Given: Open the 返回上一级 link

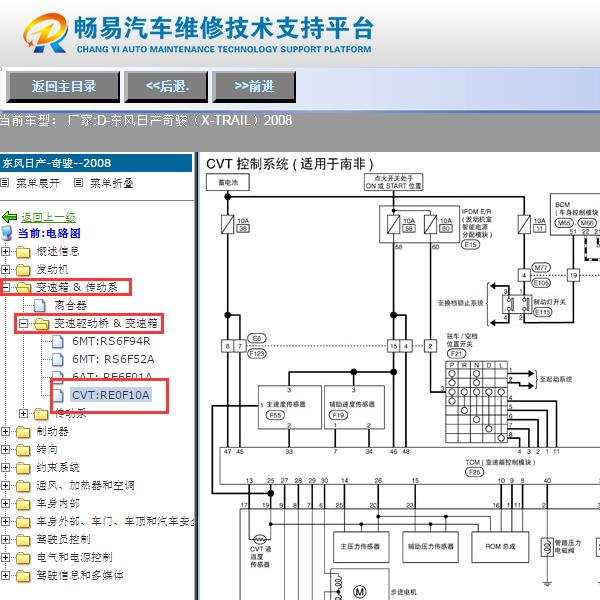Looking at the screenshot, I should point(48,217).
